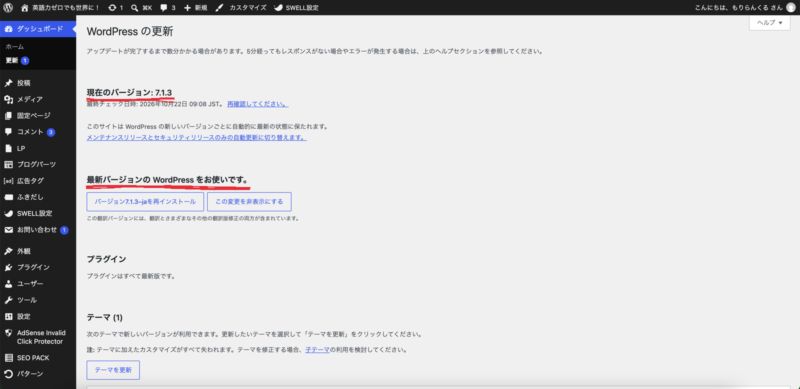Image resolution: width=800 pixels, height=389 pixels.
Task: Click the ブログパーツ icon
Action: coord(8,164)
